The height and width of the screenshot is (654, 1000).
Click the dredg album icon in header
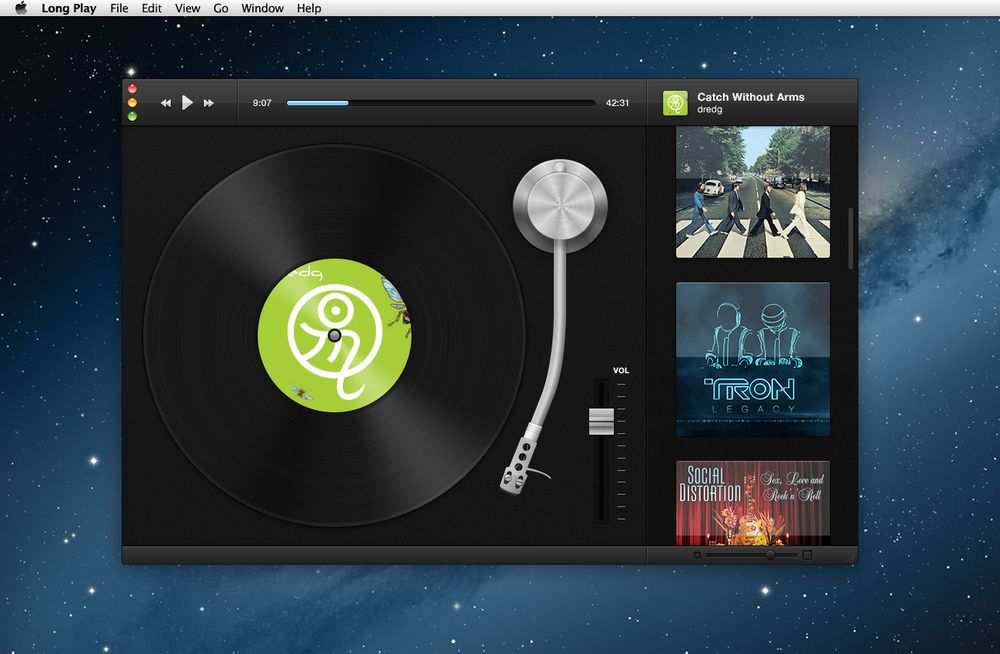click(x=676, y=103)
